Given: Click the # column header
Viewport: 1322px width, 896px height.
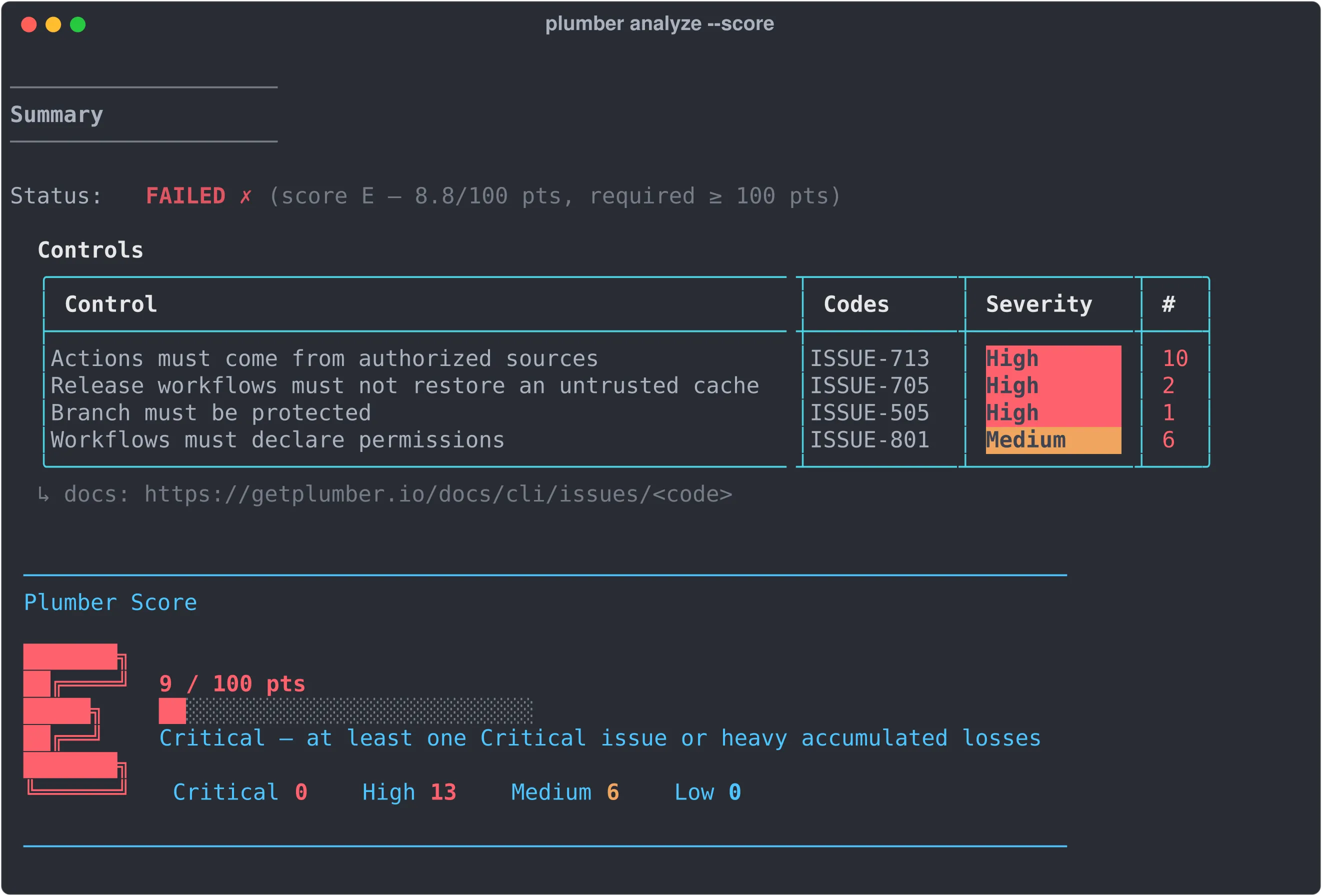Looking at the screenshot, I should [x=1168, y=304].
